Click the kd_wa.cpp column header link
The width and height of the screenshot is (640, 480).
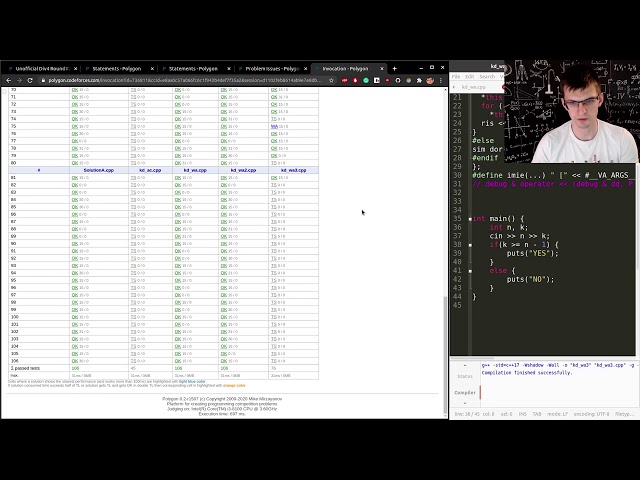coord(195,170)
